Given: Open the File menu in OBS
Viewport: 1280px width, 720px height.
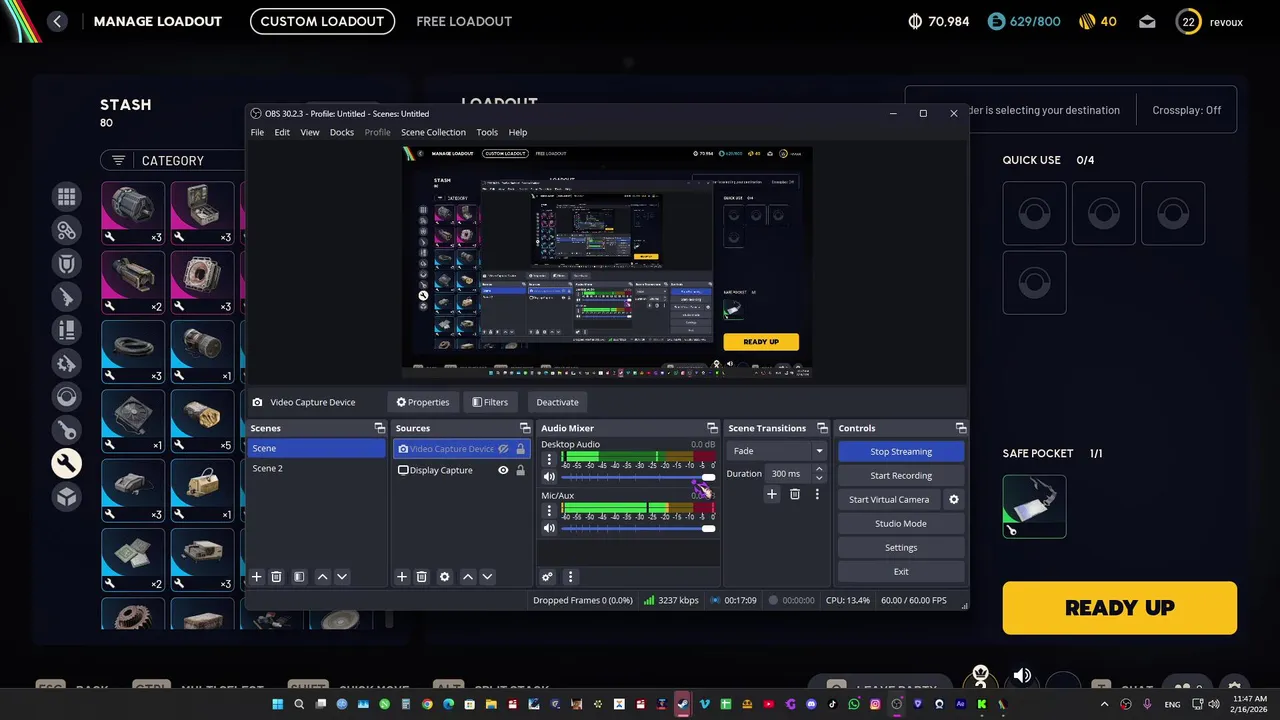Looking at the screenshot, I should pos(257,132).
